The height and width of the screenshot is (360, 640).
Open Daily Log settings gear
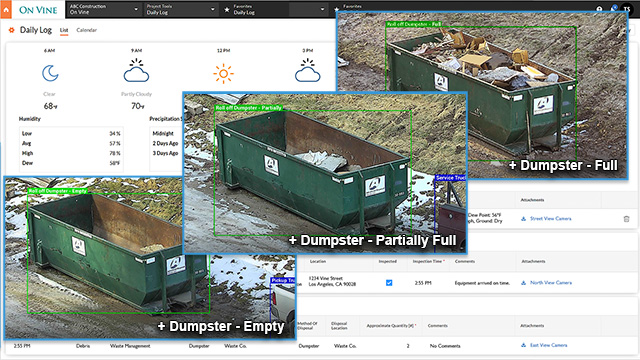coord(11,30)
